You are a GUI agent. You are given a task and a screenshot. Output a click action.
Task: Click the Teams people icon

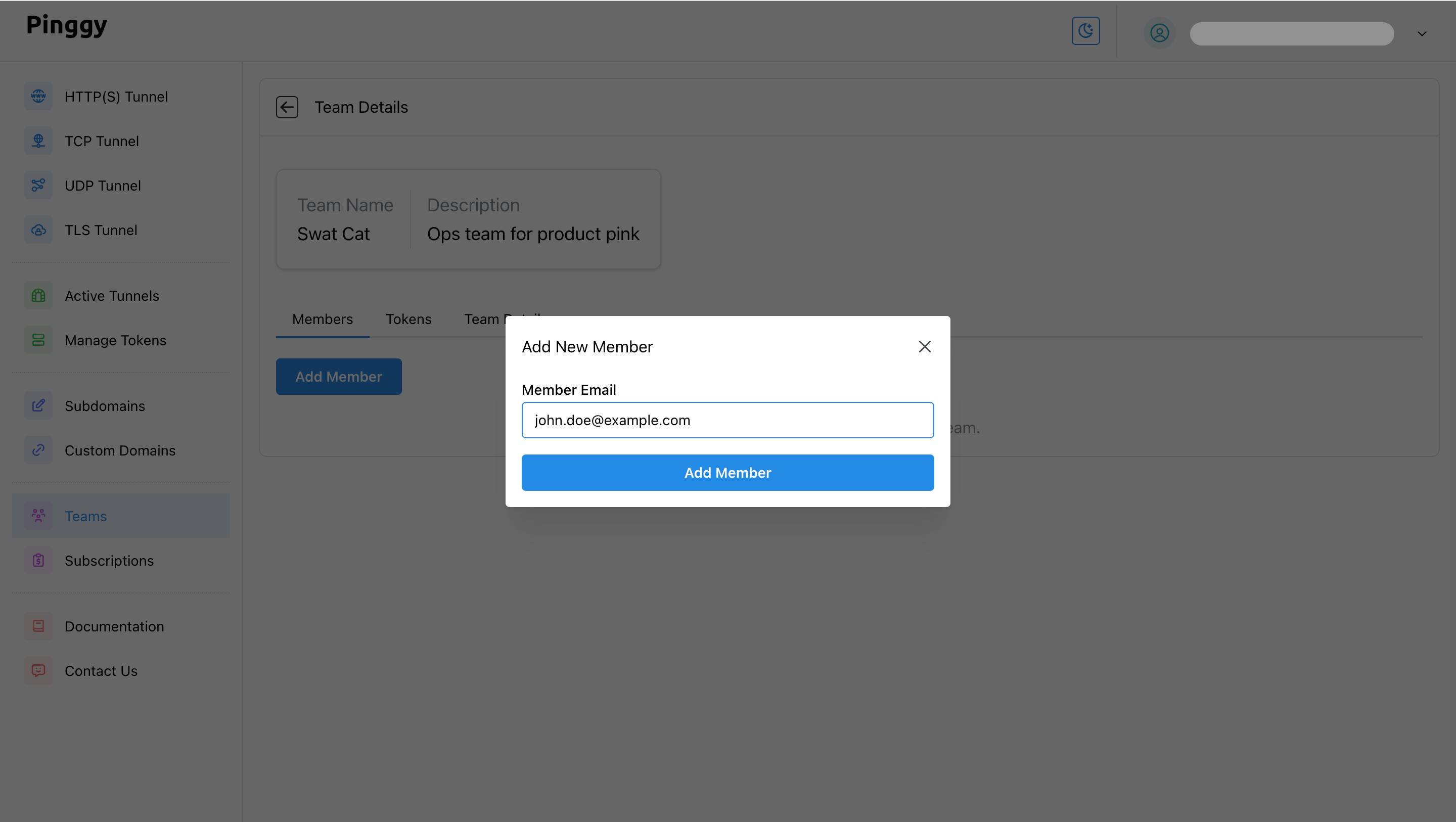[x=38, y=516]
